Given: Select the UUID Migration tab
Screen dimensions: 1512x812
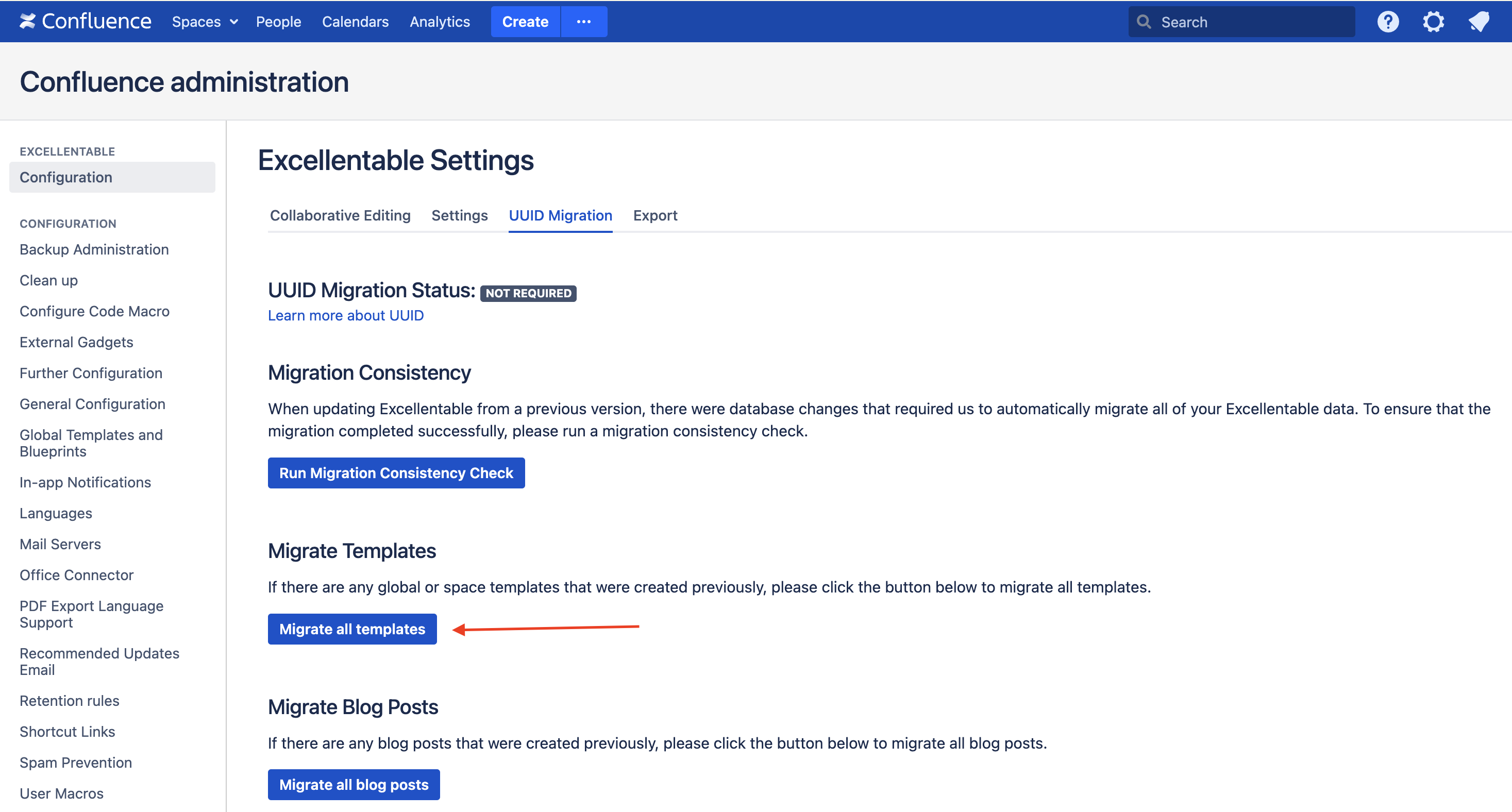Looking at the screenshot, I should (561, 215).
